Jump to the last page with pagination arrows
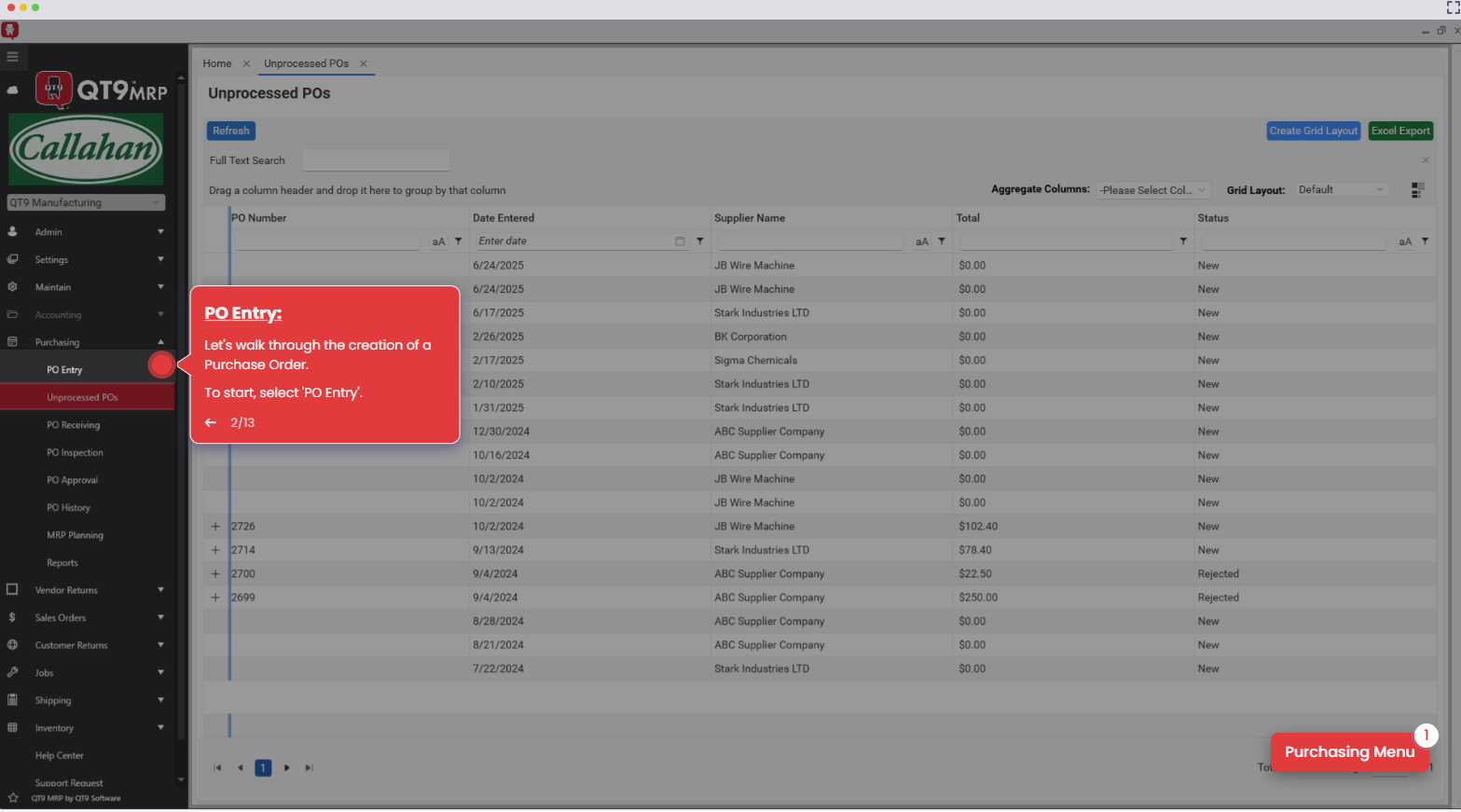Viewport: 1461px width, 812px height. [x=309, y=767]
